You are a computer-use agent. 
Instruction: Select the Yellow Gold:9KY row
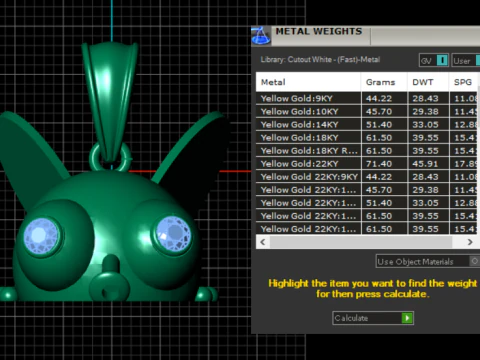[x=367, y=98]
